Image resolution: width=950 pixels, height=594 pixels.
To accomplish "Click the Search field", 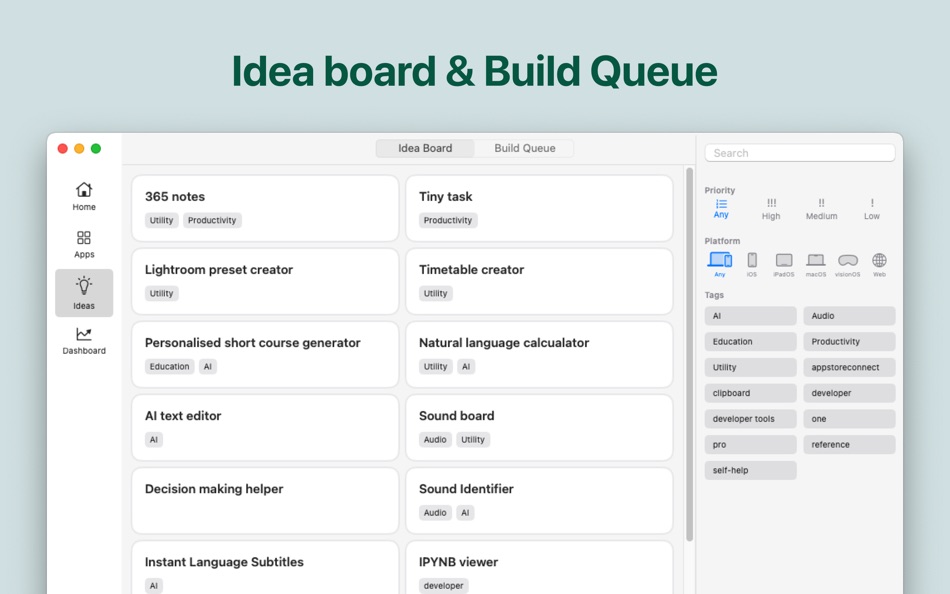I will (799, 152).
